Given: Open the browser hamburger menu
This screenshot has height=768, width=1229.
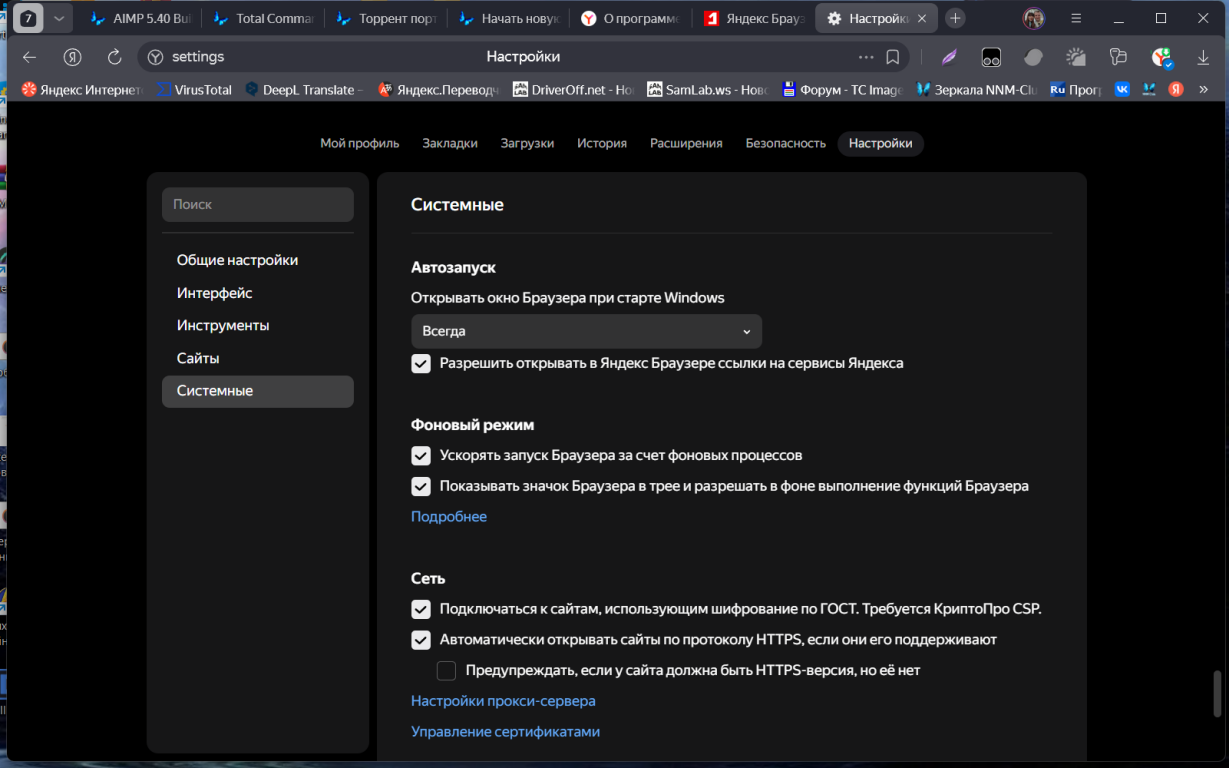Looking at the screenshot, I should (1076, 18).
